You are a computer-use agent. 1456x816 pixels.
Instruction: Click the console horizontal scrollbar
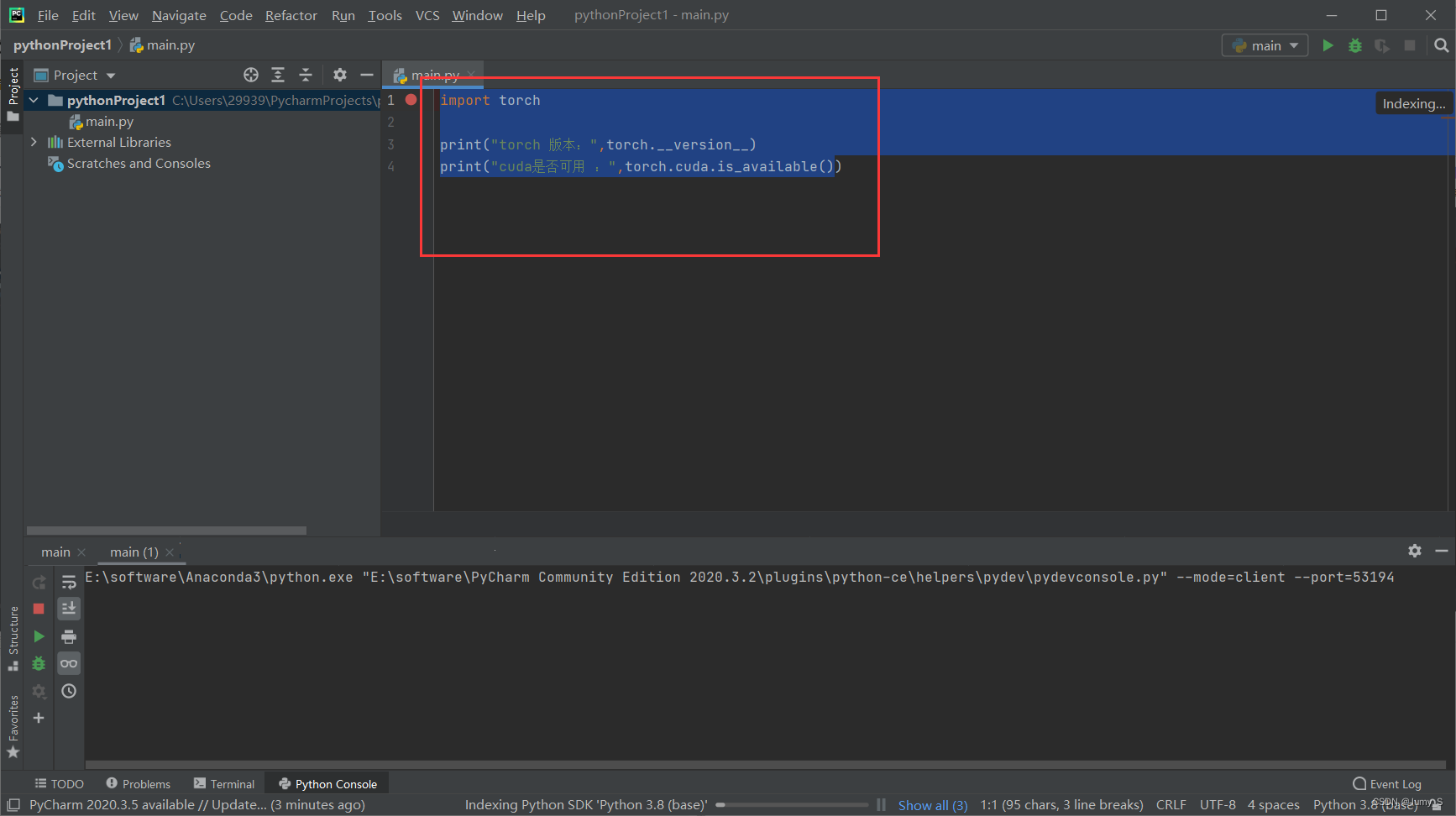pos(764,765)
